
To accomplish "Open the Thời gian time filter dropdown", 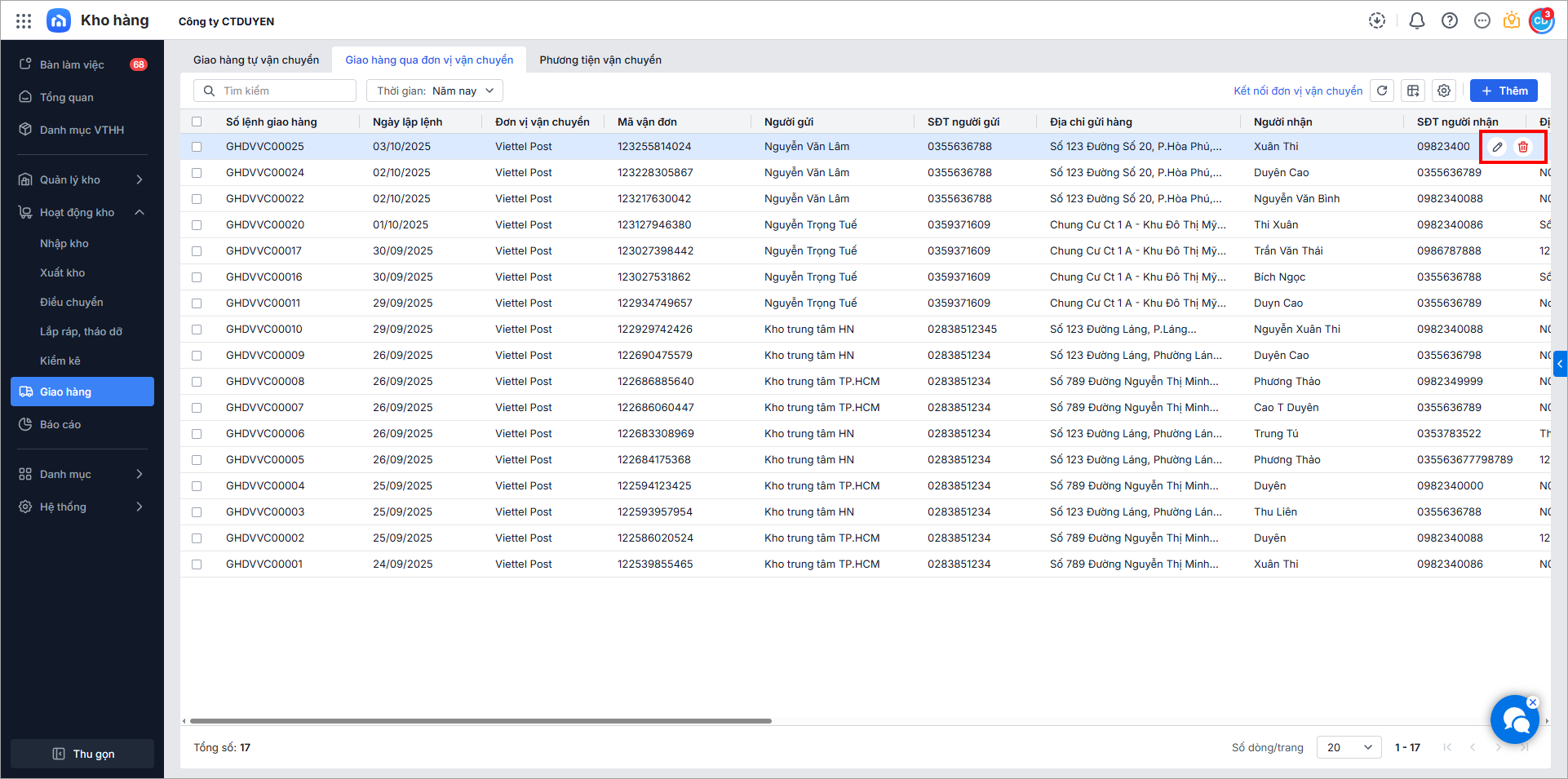I will tap(435, 91).
